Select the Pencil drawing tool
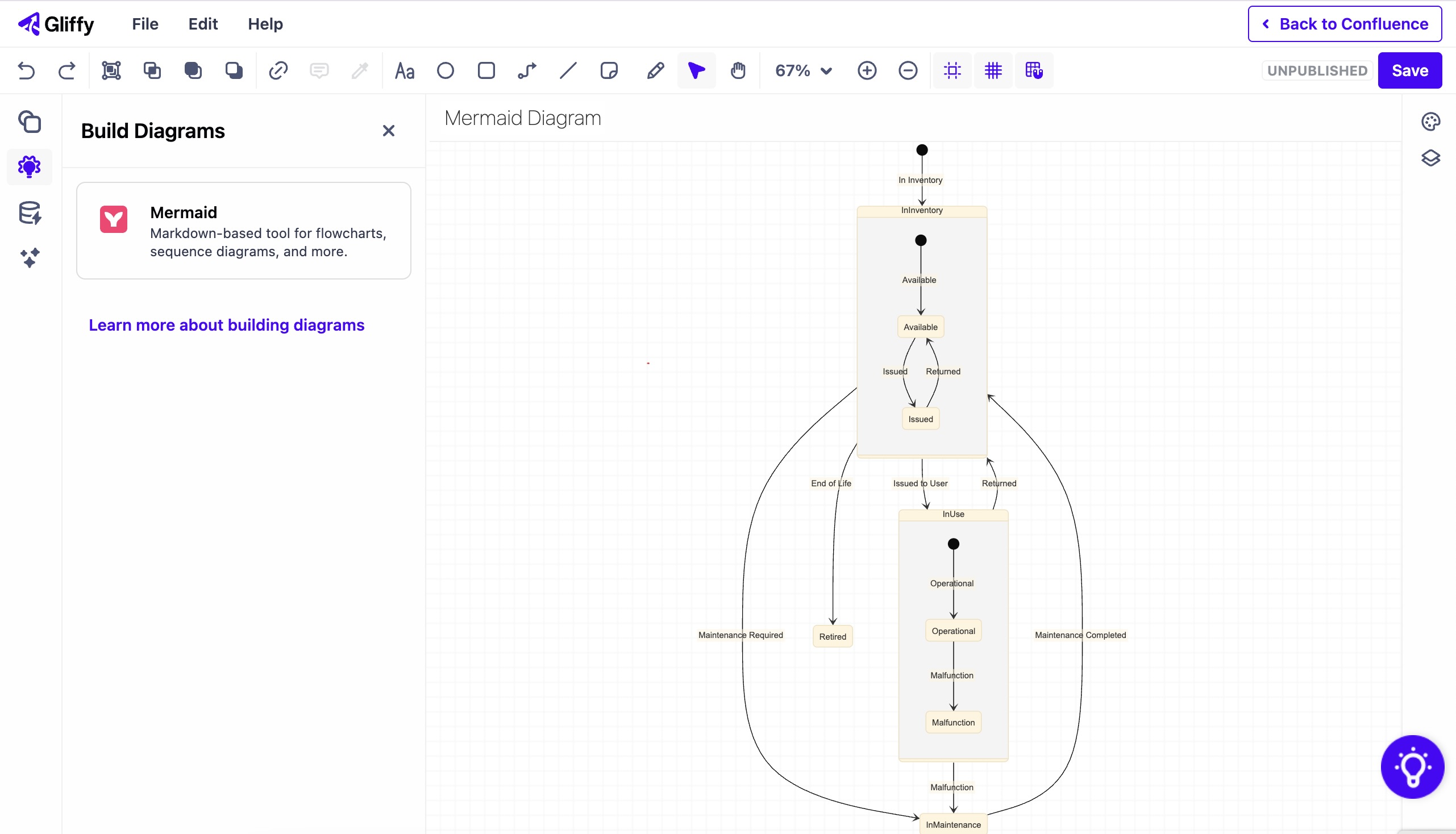Image resolution: width=1456 pixels, height=834 pixels. tap(655, 70)
